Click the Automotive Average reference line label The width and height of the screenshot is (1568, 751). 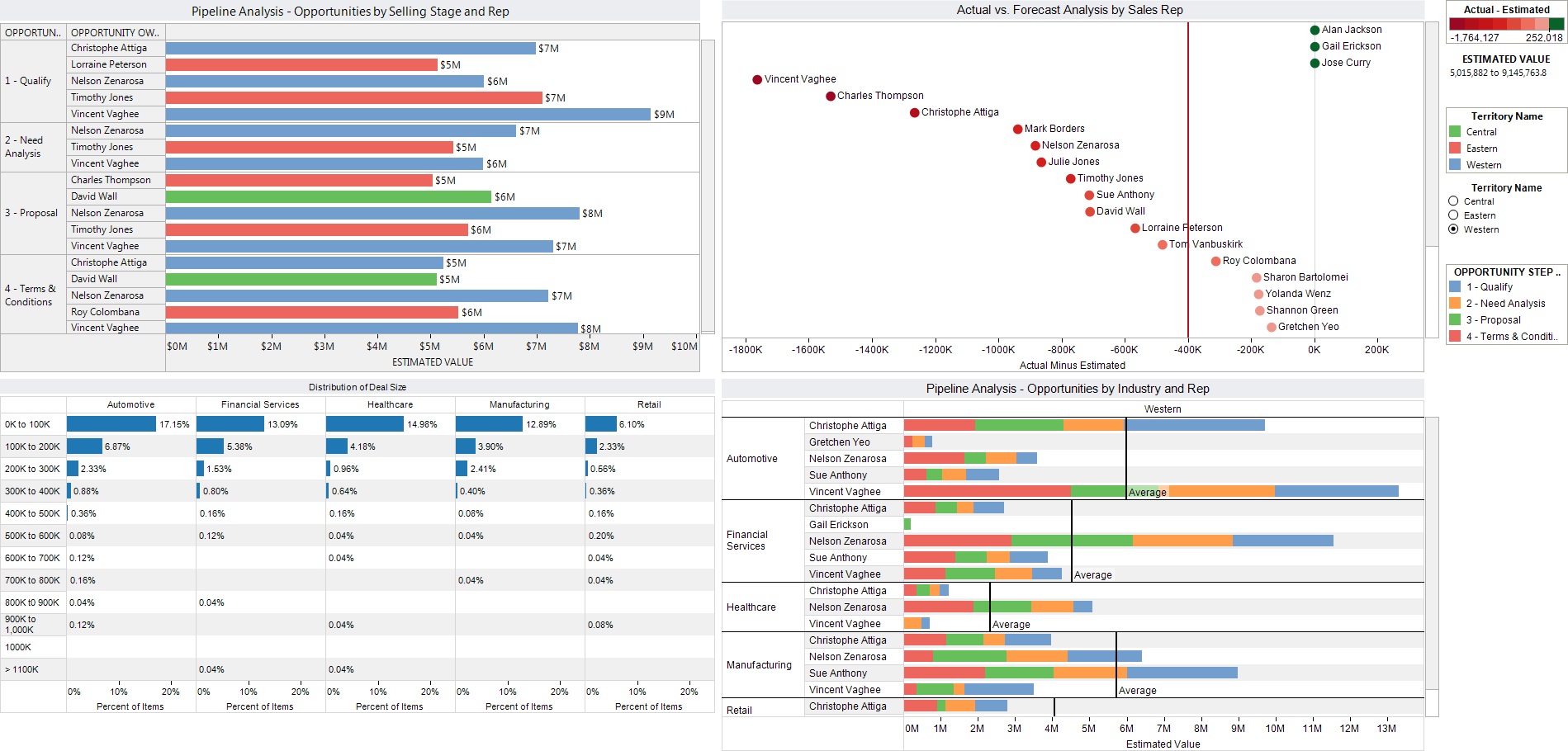pos(1148,493)
